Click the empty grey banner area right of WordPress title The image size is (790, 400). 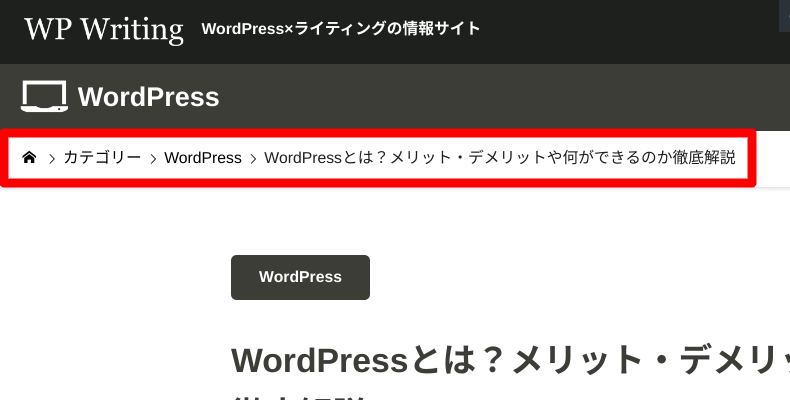coord(500,97)
